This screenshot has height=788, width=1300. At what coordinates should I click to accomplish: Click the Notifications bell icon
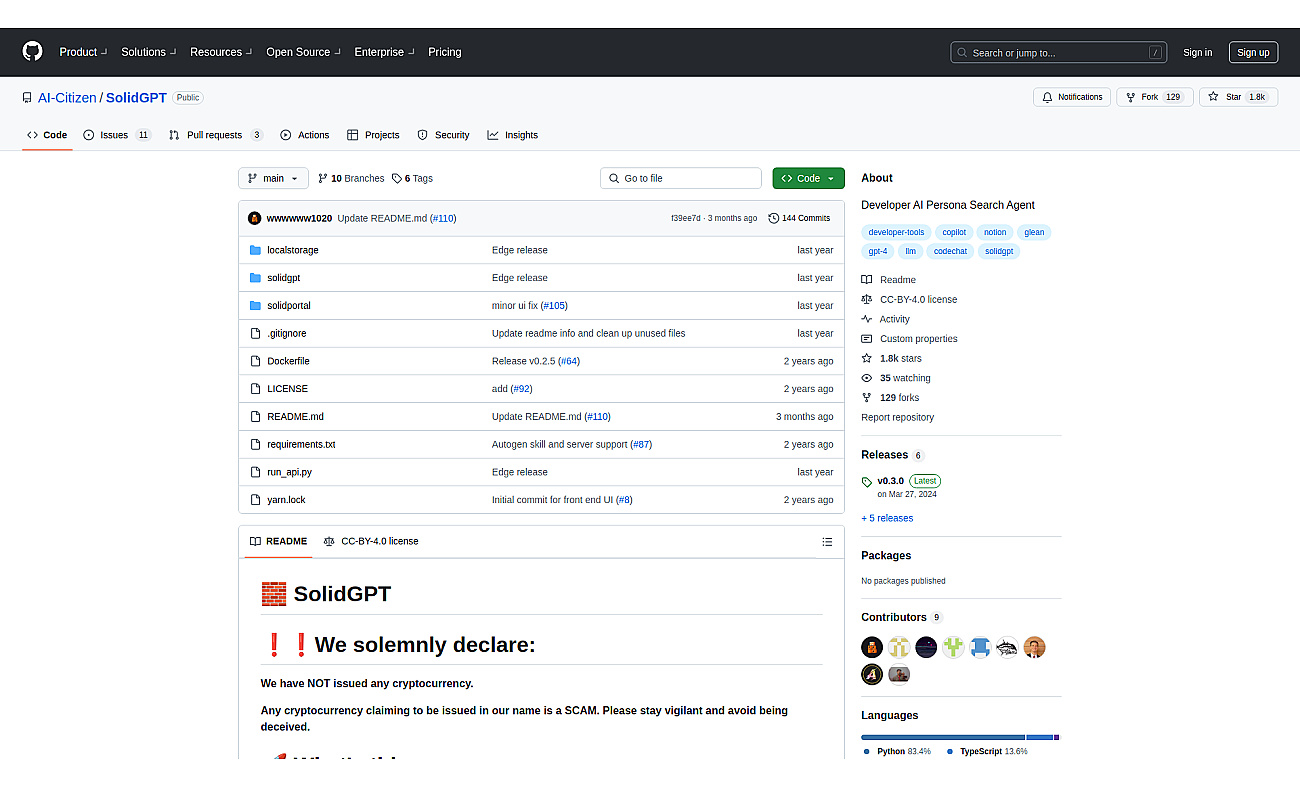pyautogui.click(x=1047, y=97)
